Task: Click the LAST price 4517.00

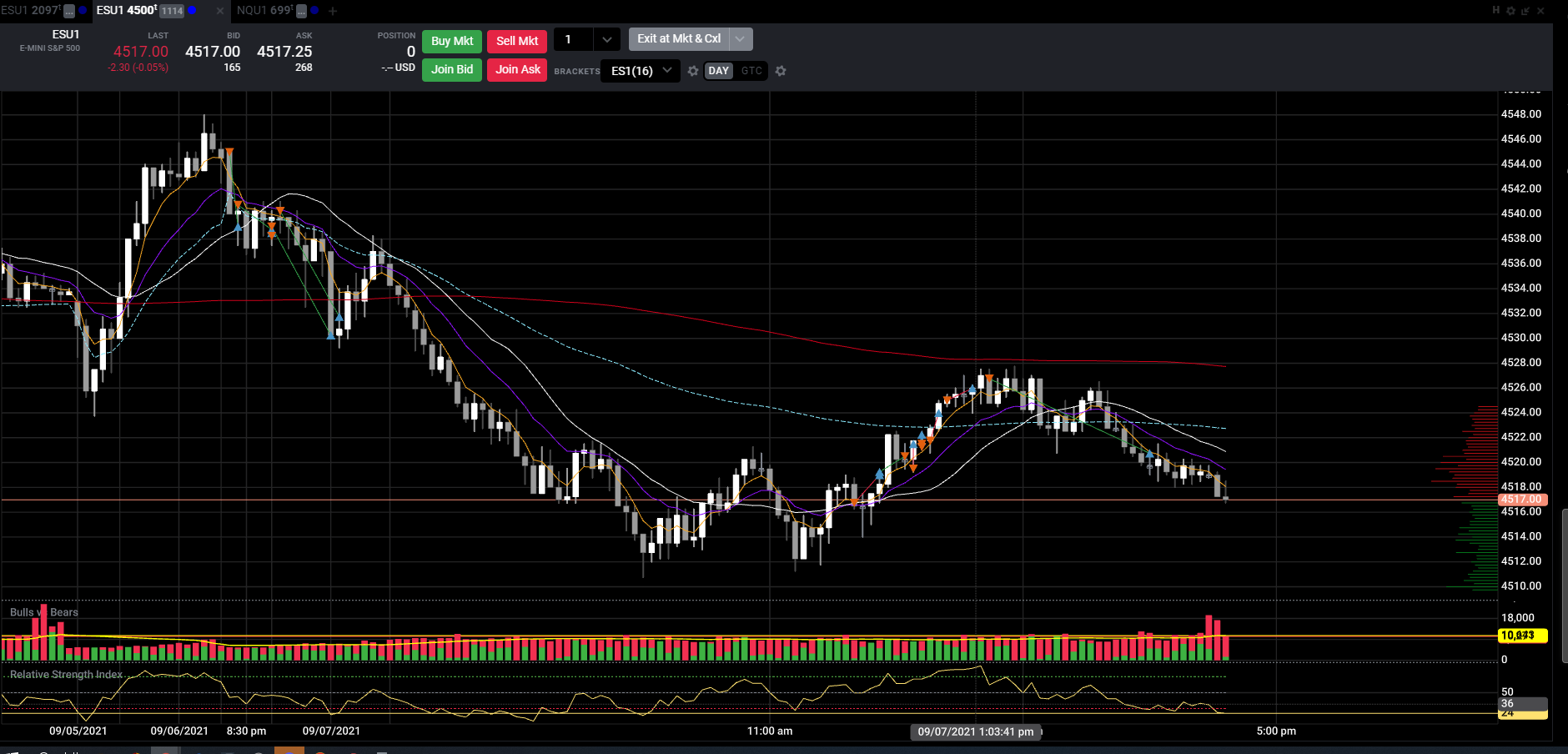Action: (x=141, y=52)
